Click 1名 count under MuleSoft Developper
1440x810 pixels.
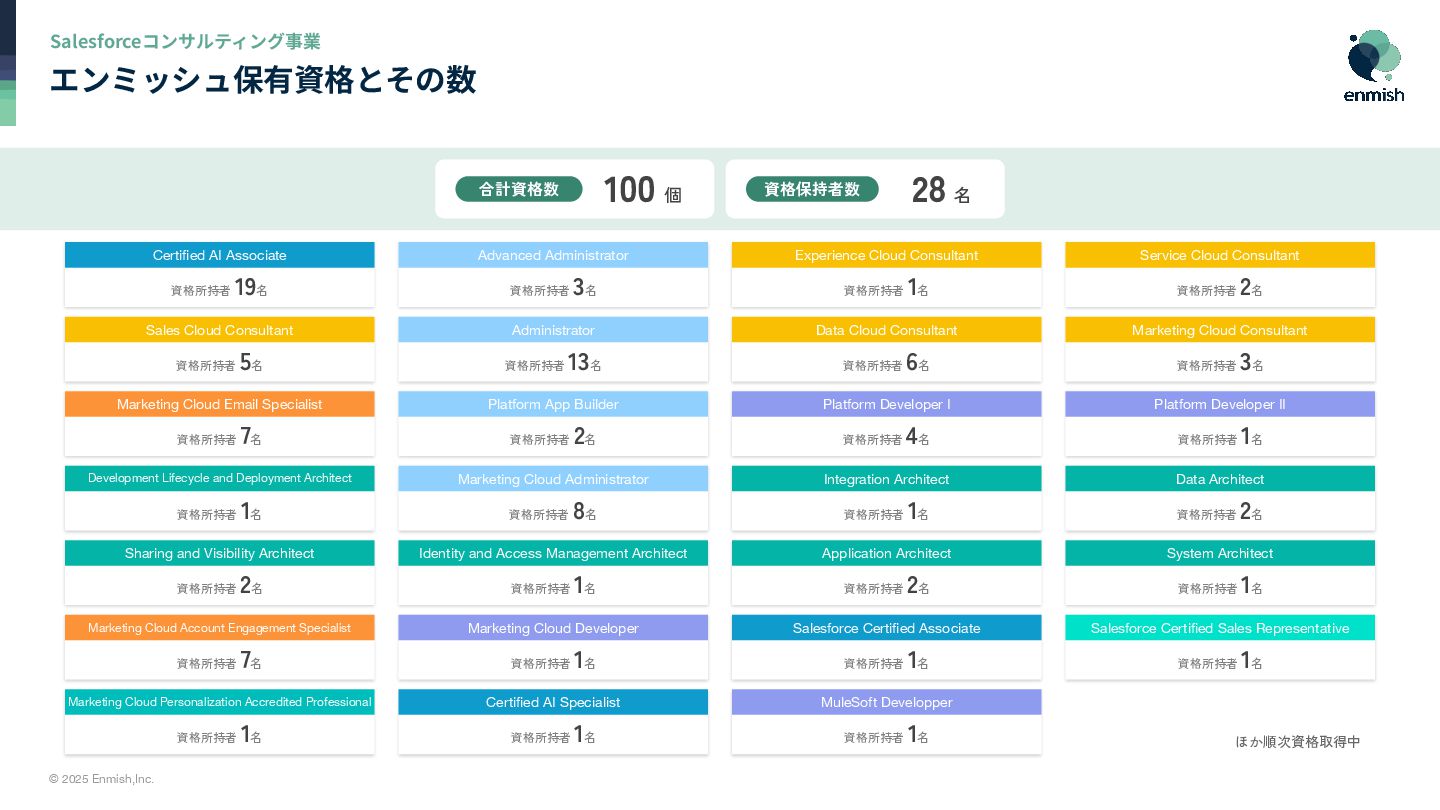[917, 735]
